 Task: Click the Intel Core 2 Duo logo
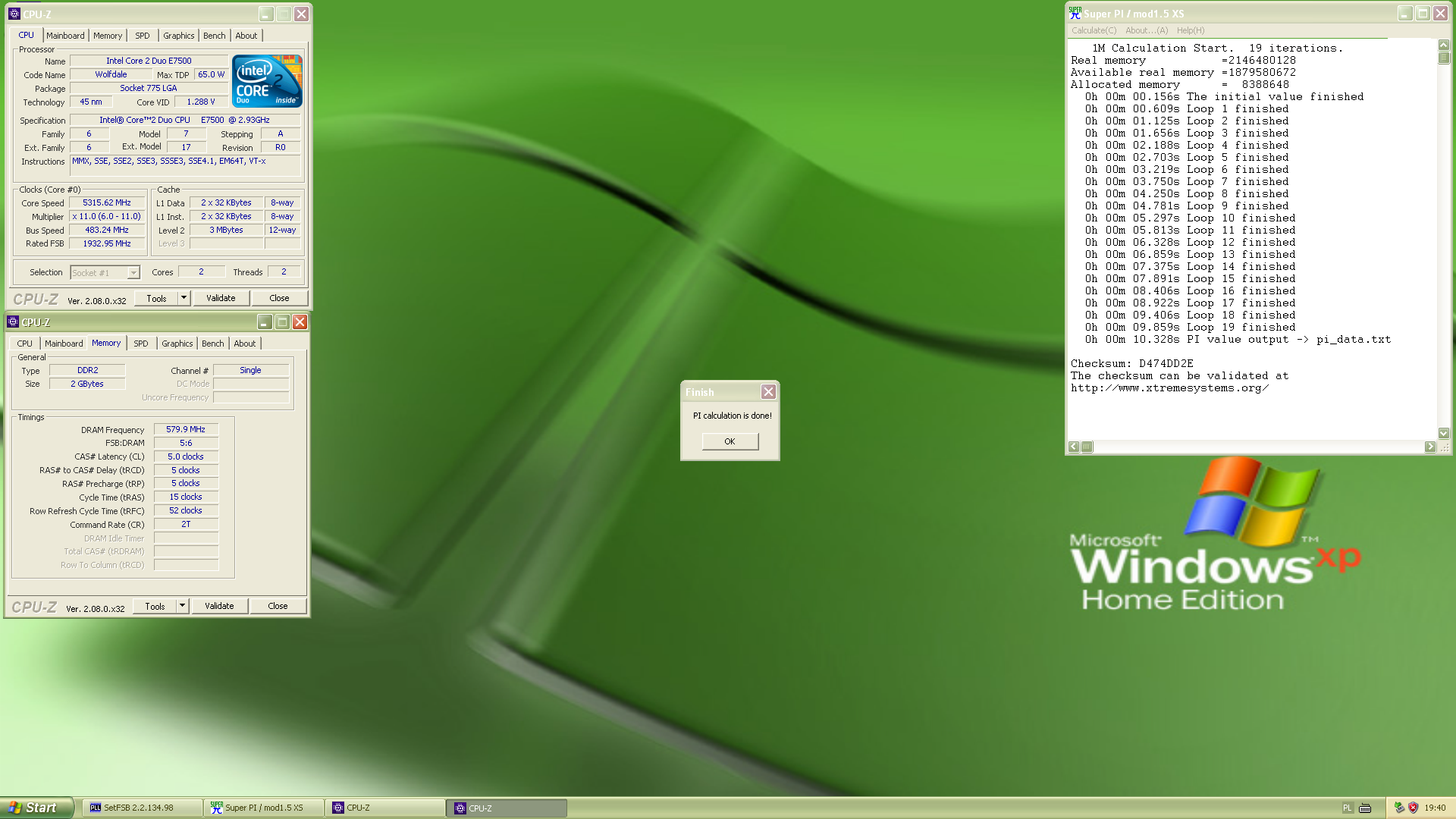pos(267,80)
